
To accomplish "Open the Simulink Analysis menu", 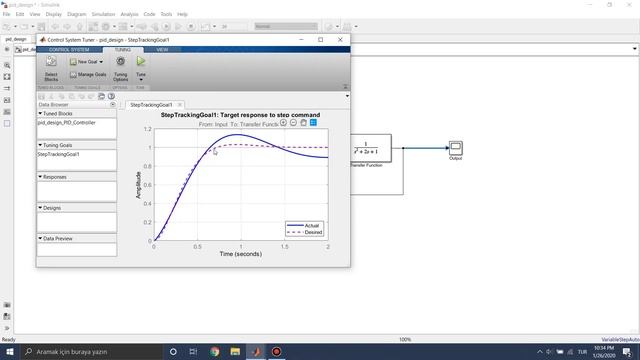I will (x=129, y=14).
